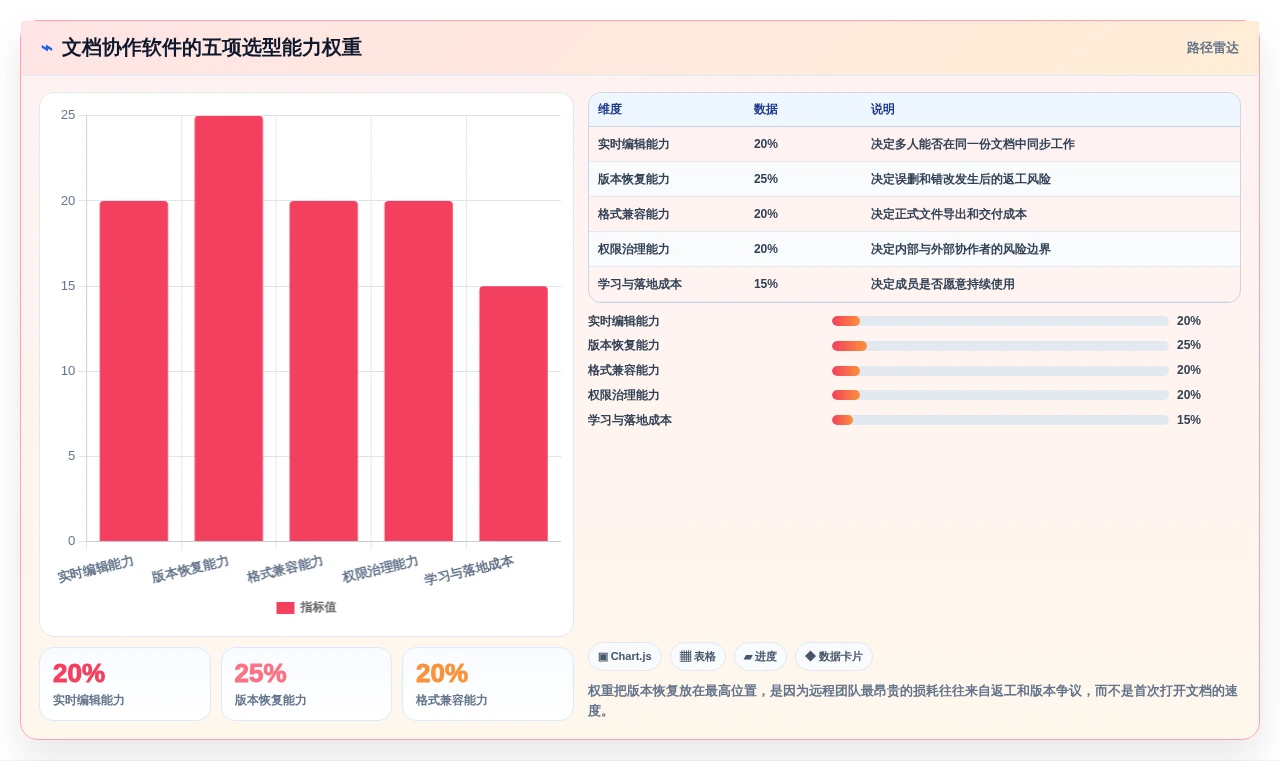
Task: Select the 数据卡片 chip
Action: tap(834, 657)
